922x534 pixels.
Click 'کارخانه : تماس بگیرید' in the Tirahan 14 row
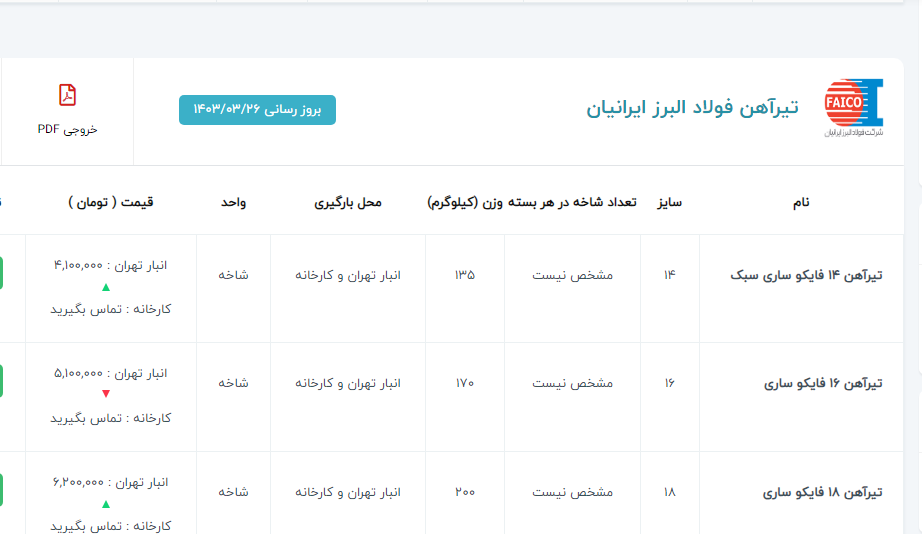tap(111, 309)
